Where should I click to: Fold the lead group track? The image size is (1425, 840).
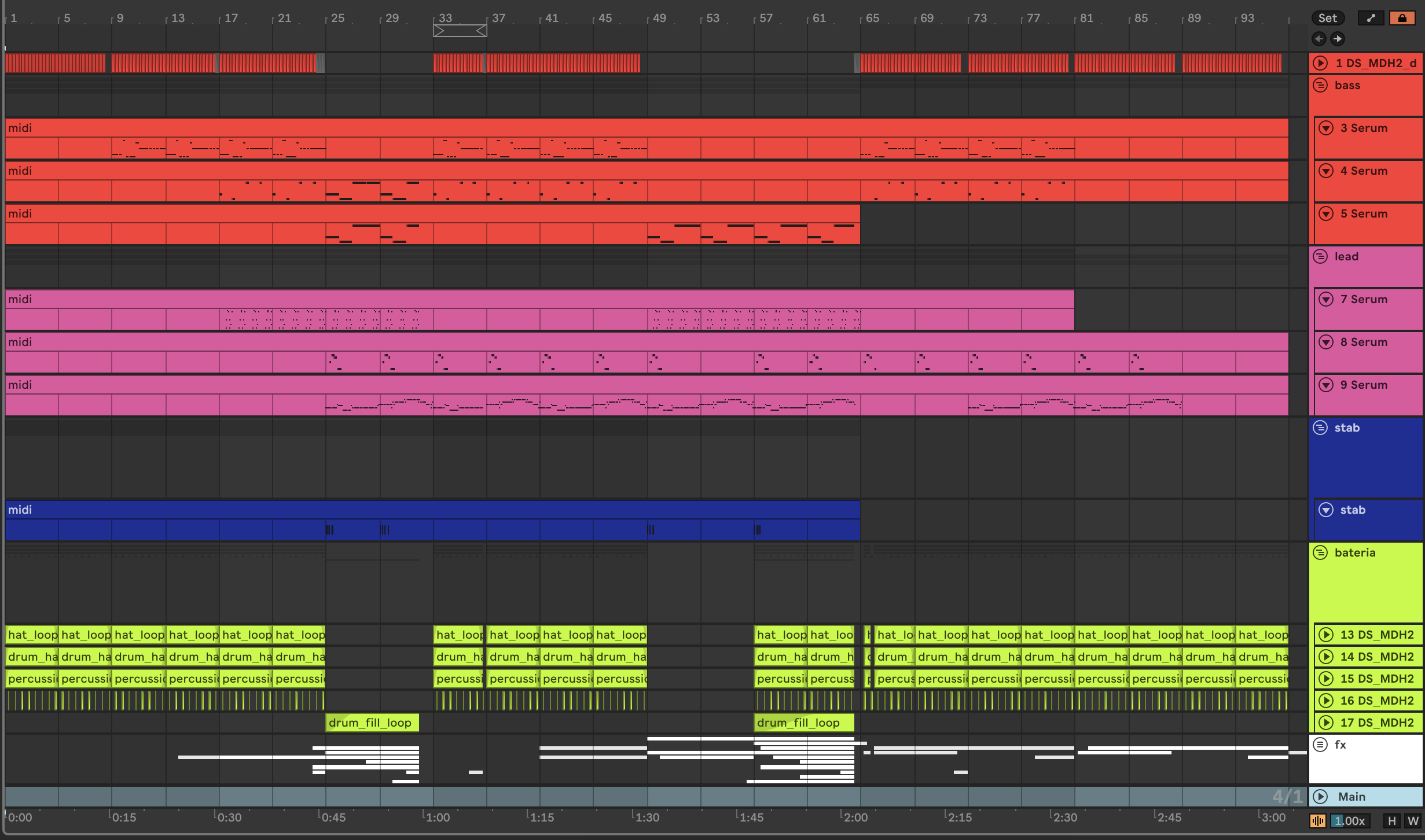pyautogui.click(x=1320, y=256)
